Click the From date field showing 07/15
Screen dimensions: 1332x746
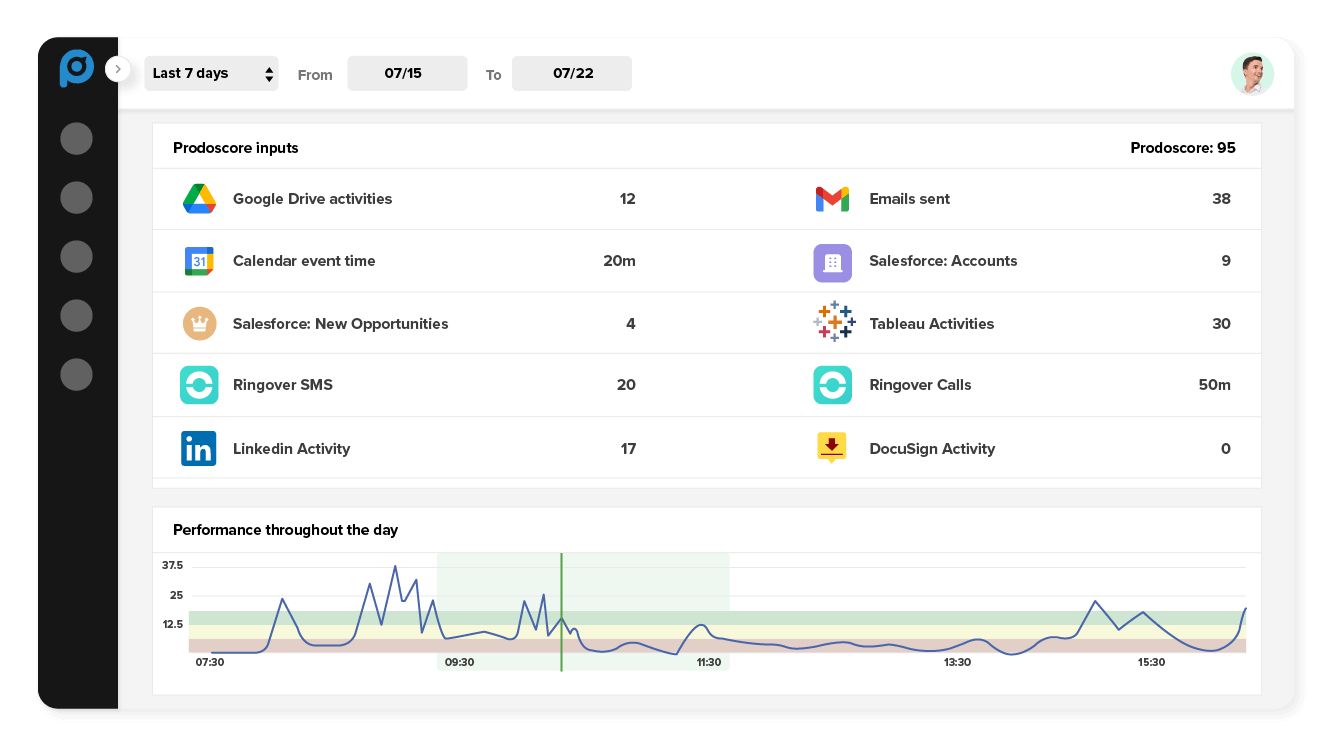407,73
